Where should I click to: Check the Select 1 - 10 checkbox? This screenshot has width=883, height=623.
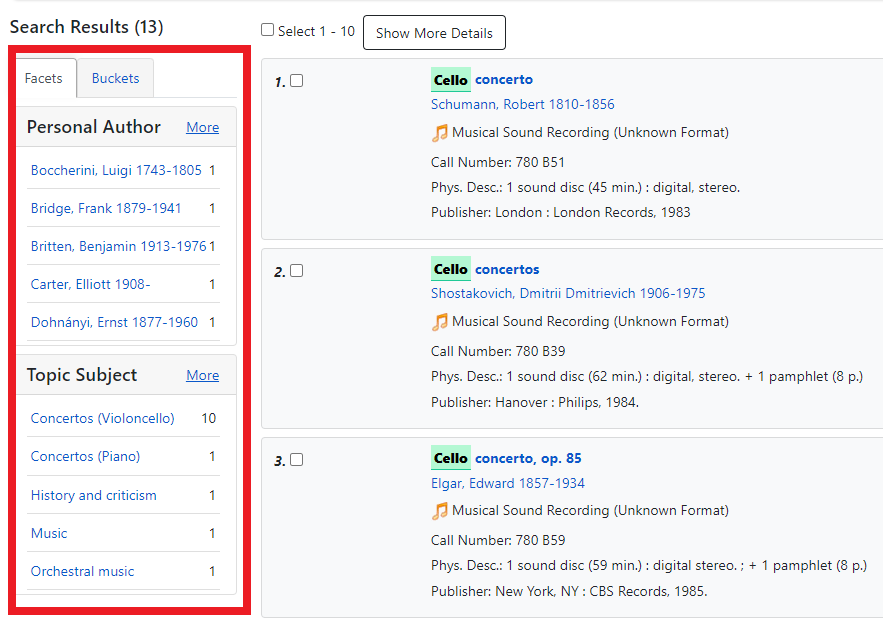[268, 30]
